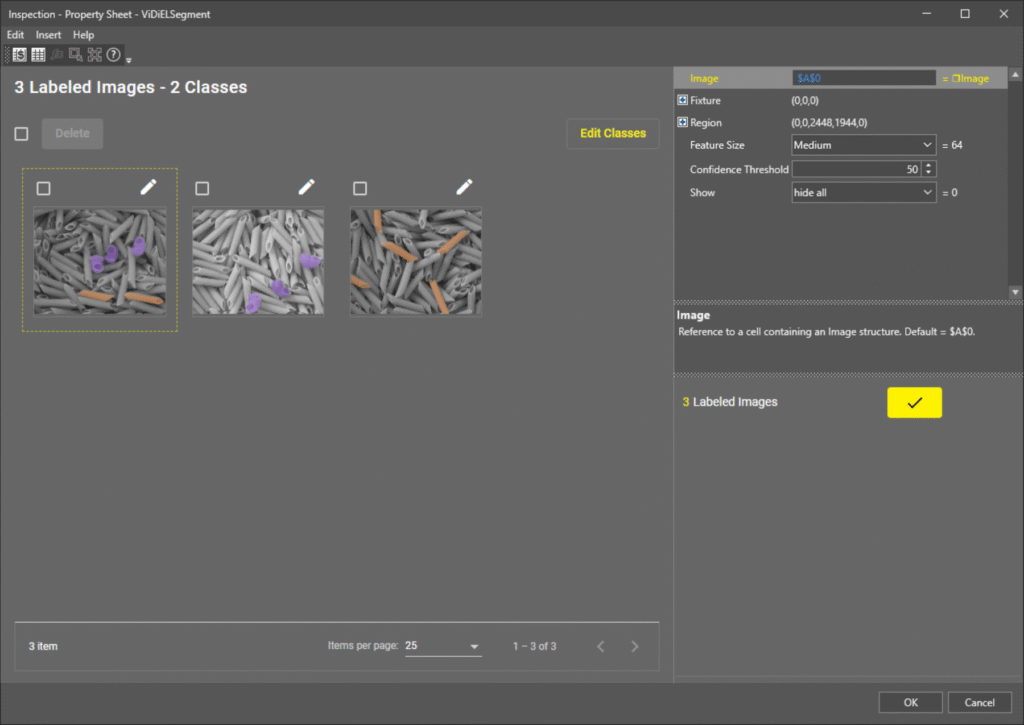
Task: Increase Confidence Threshold with up arrow
Action: 929,166
